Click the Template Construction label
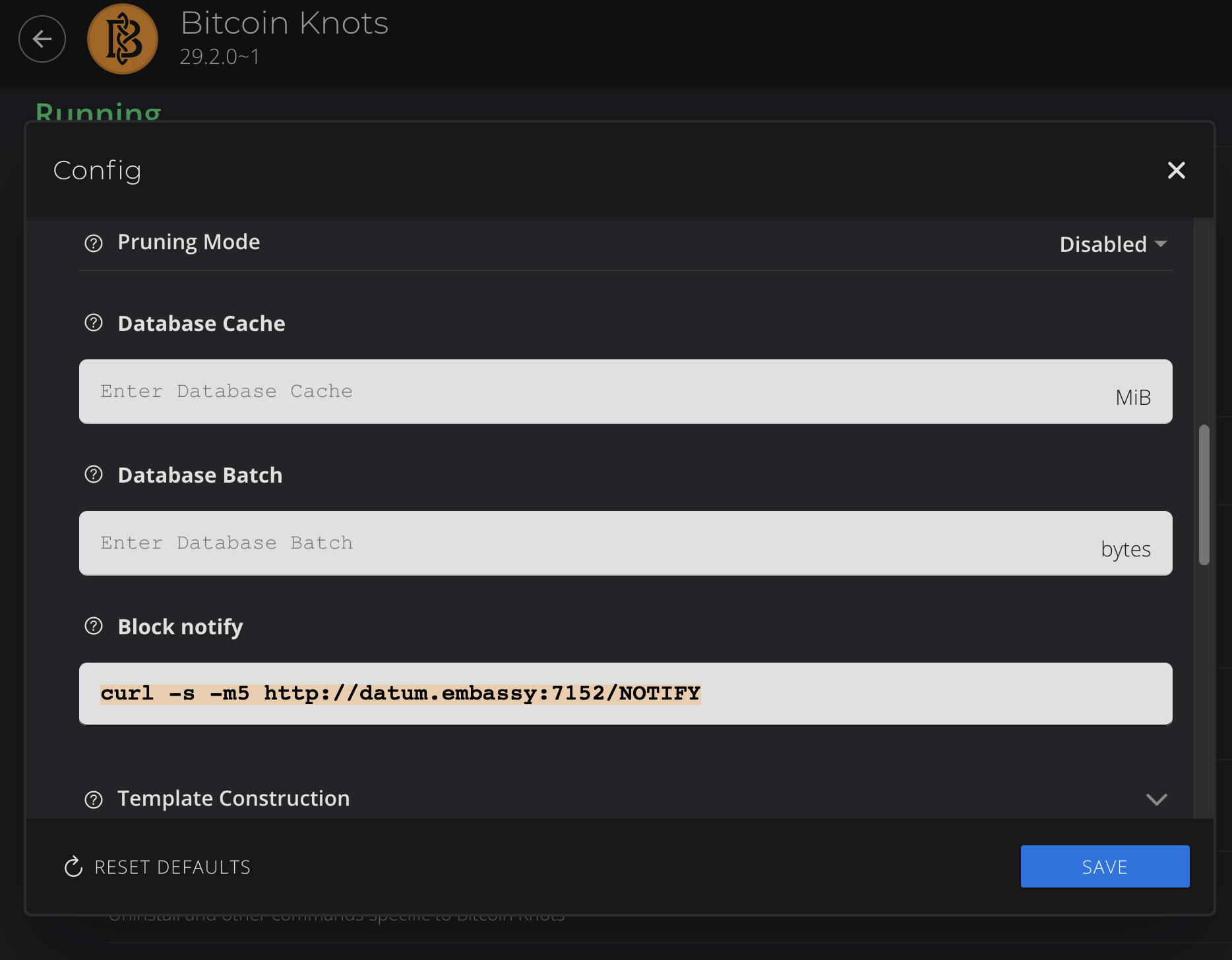This screenshot has height=960, width=1232. (x=233, y=798)
